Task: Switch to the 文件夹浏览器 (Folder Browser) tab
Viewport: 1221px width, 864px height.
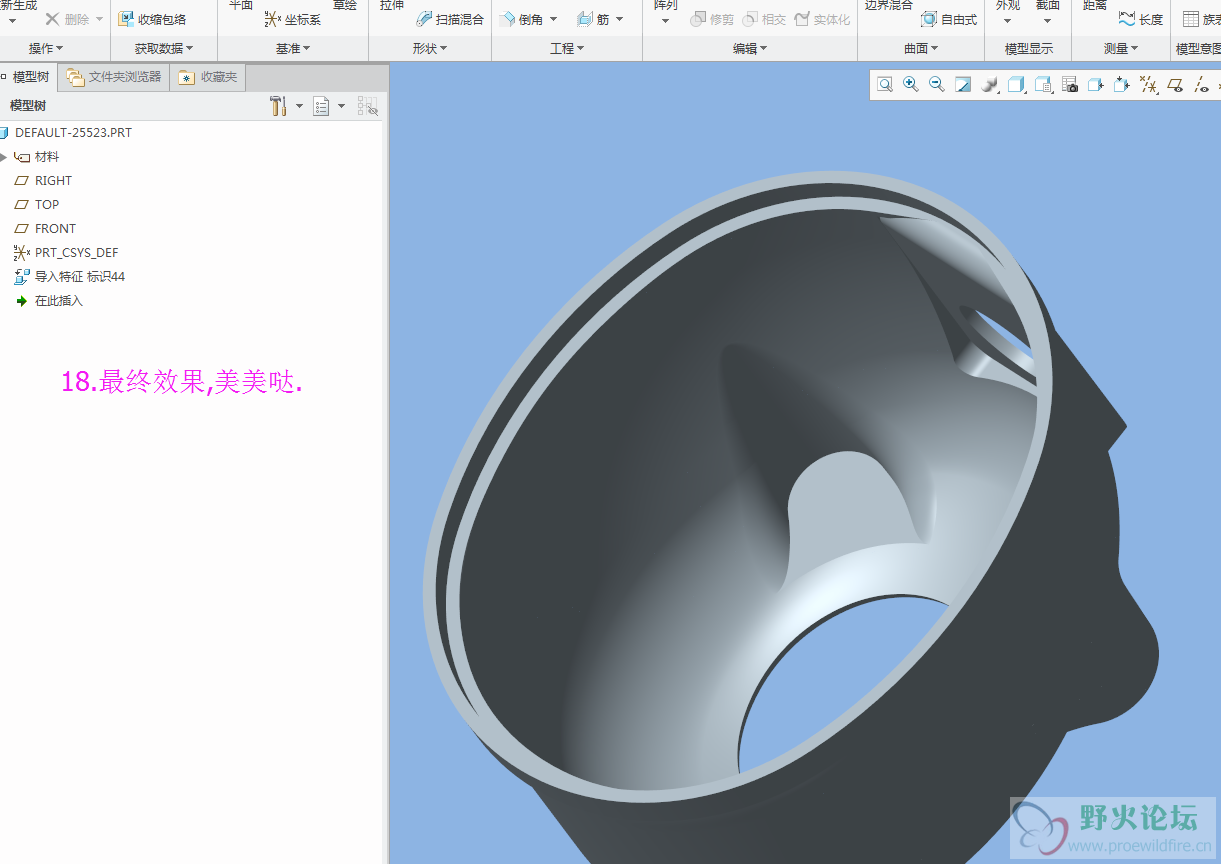Action: point(114,77)
